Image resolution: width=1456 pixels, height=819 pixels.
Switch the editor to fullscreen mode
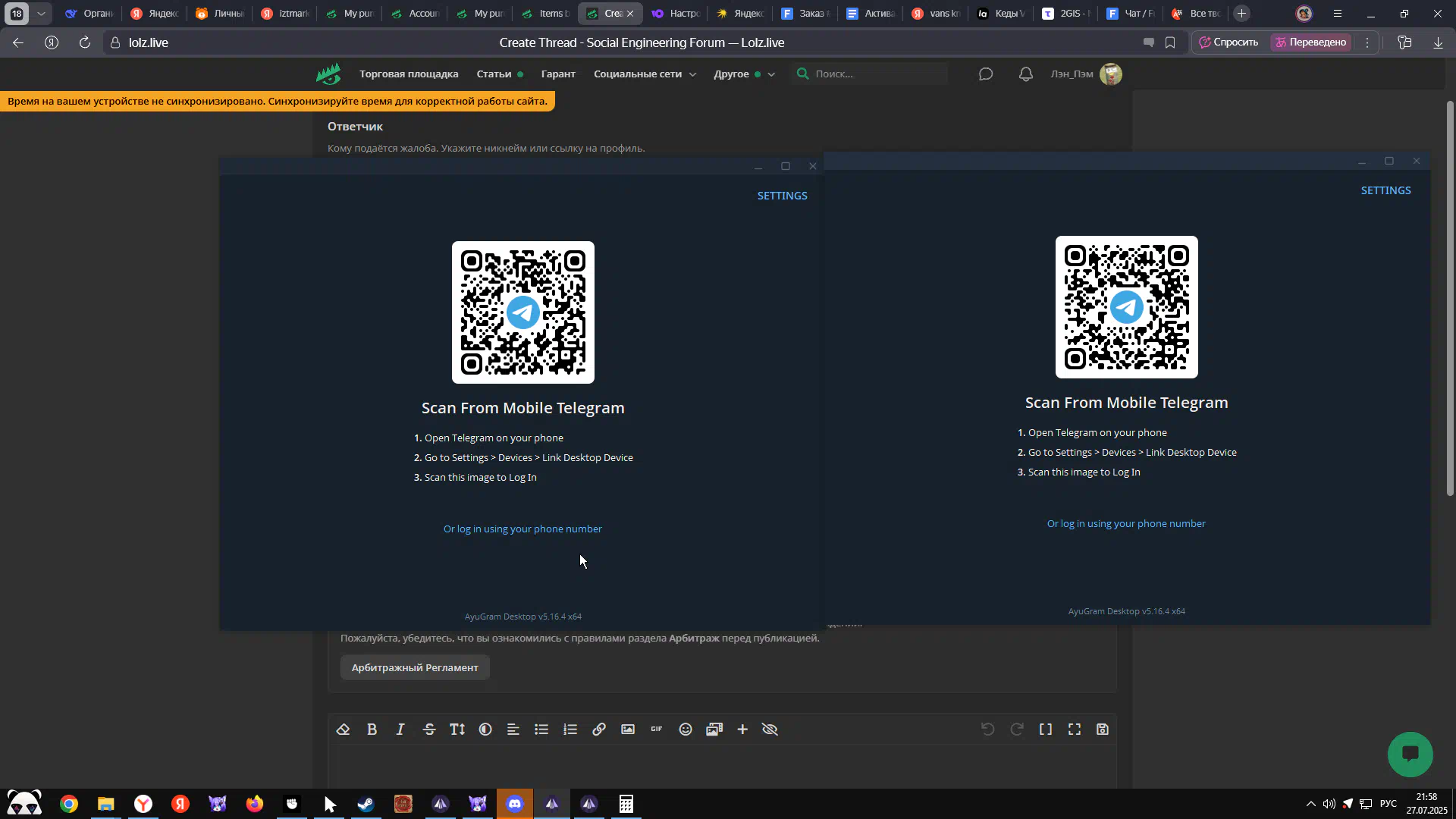click(x=1075, y=730)
